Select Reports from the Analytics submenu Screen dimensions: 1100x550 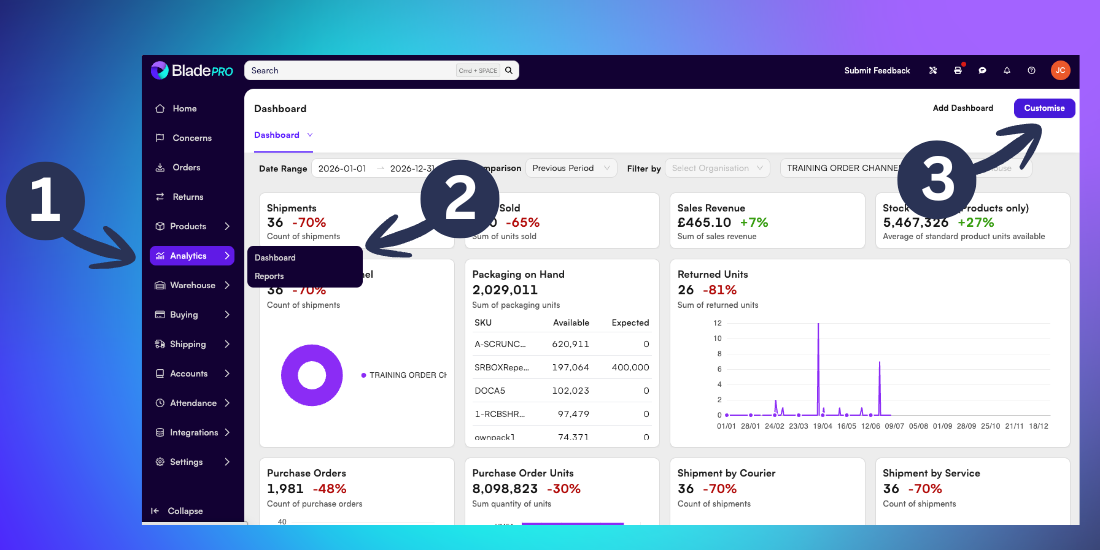click(269, 276)
